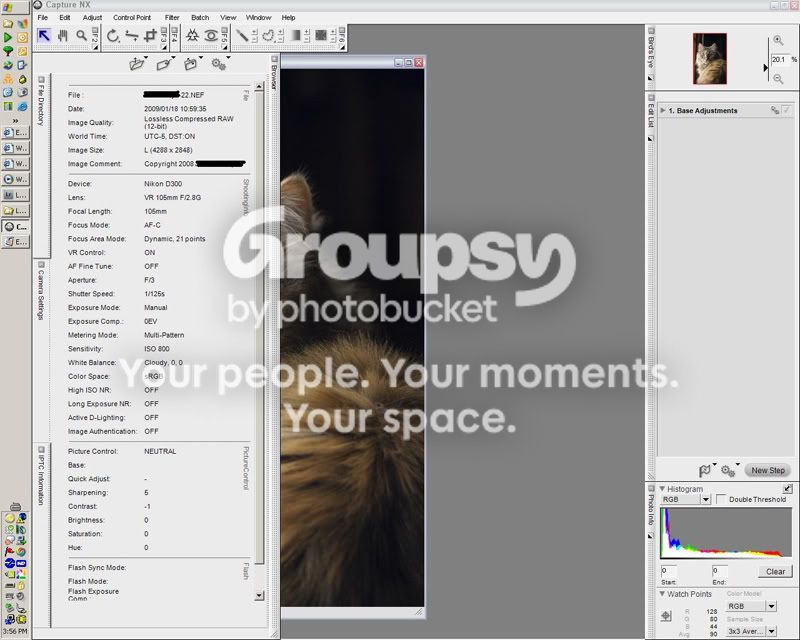This screenshot has height=640, width=800.
Task: Select the Hand pan tool
Action: 63,36
